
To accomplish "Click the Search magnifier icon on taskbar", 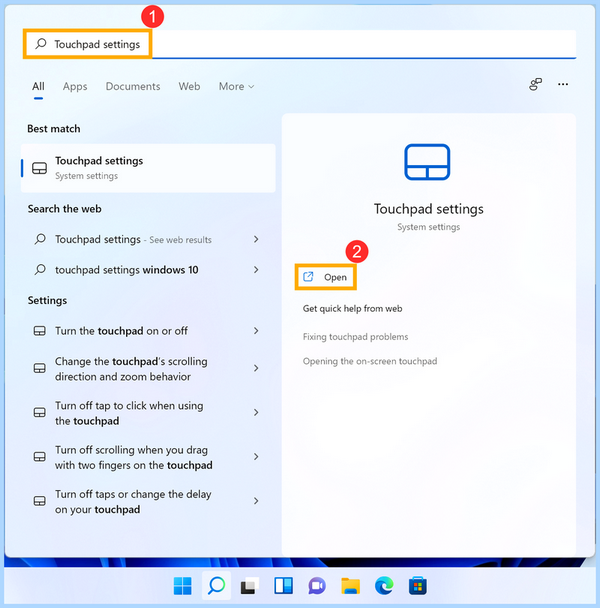I will pos(216,586).
